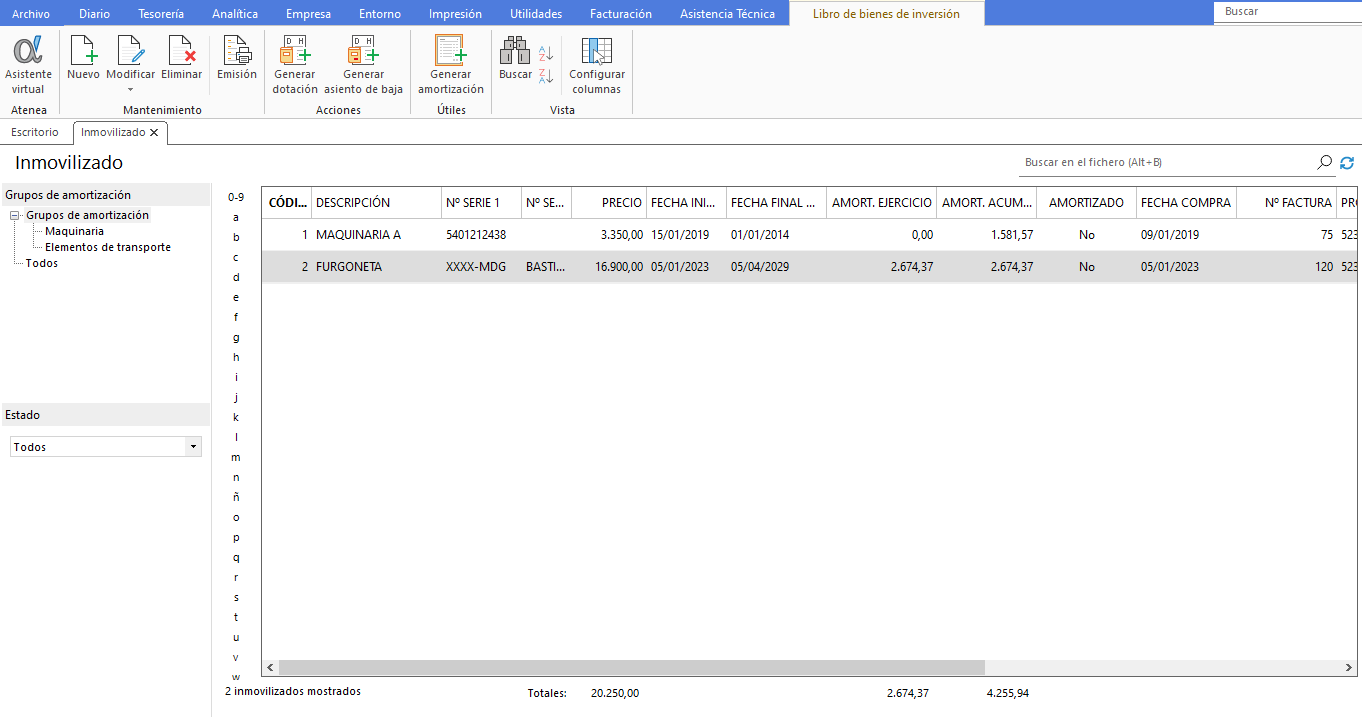
Task: Click the top-right Buscar search box
Action: pyautogui.click(x=1288, y=12)
